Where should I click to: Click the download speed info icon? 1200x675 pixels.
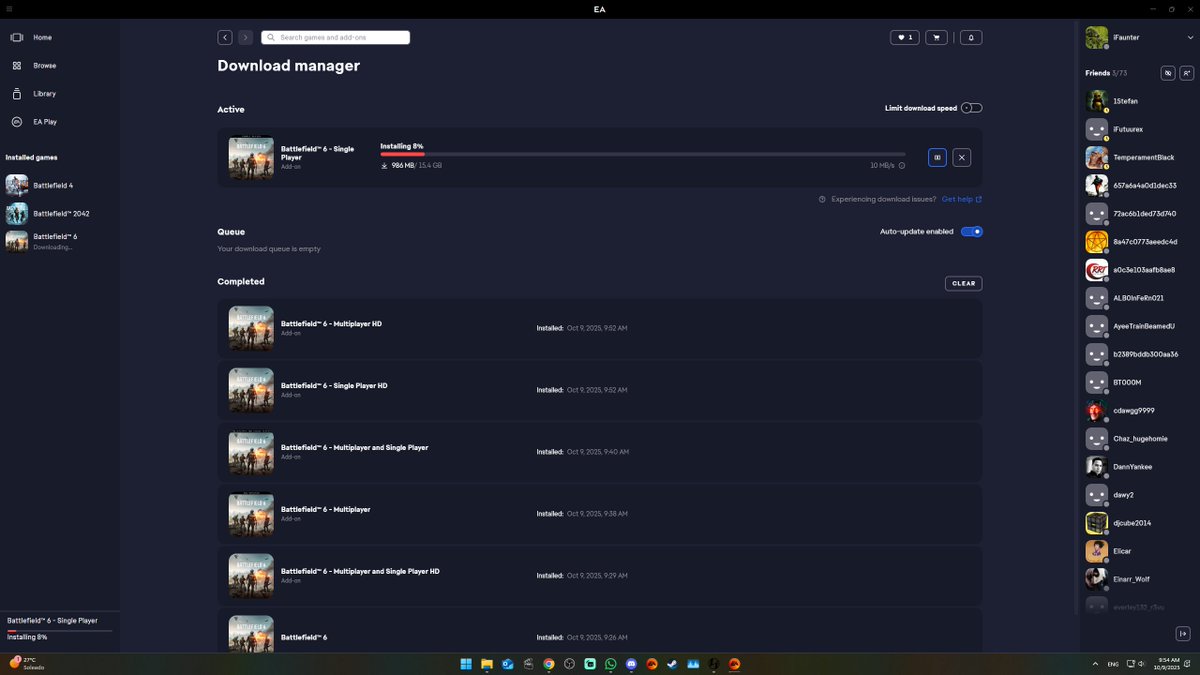click(x=902, y=166)
